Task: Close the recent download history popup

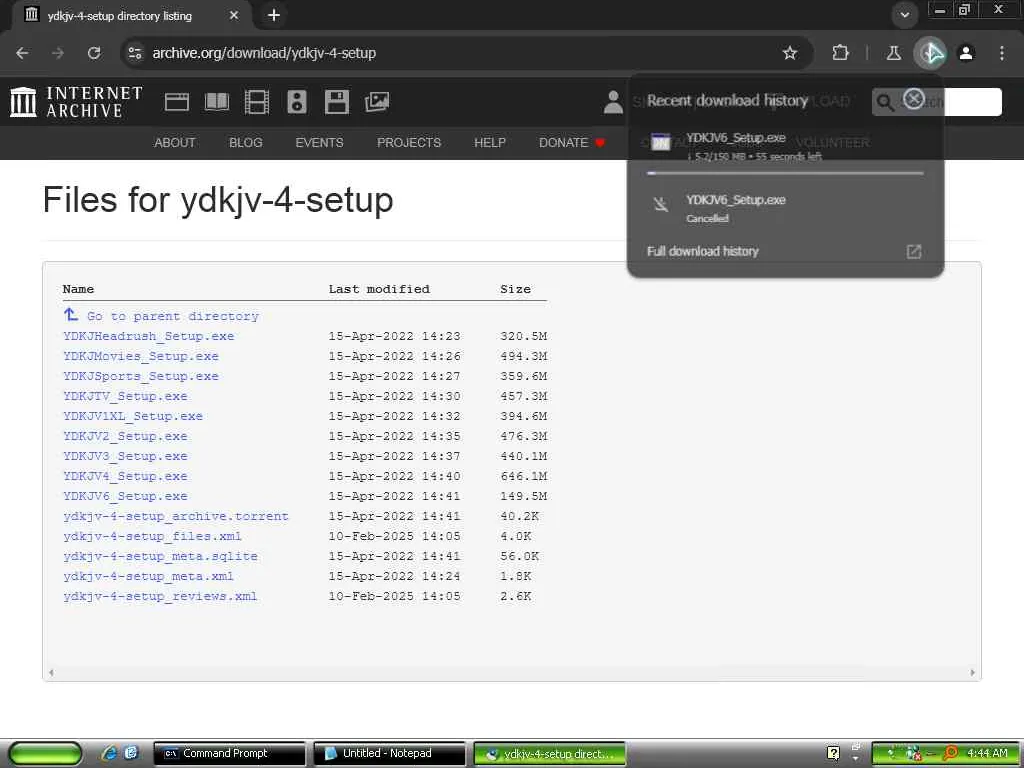Action: pyautogui.click(x=914, y=99)
